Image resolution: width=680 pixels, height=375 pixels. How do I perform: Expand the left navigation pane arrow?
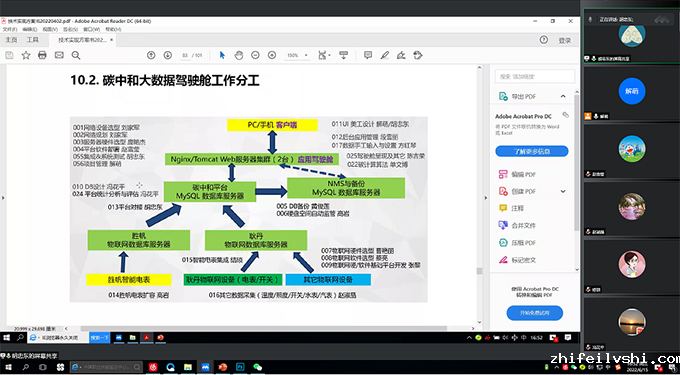[x=3, y=198]
